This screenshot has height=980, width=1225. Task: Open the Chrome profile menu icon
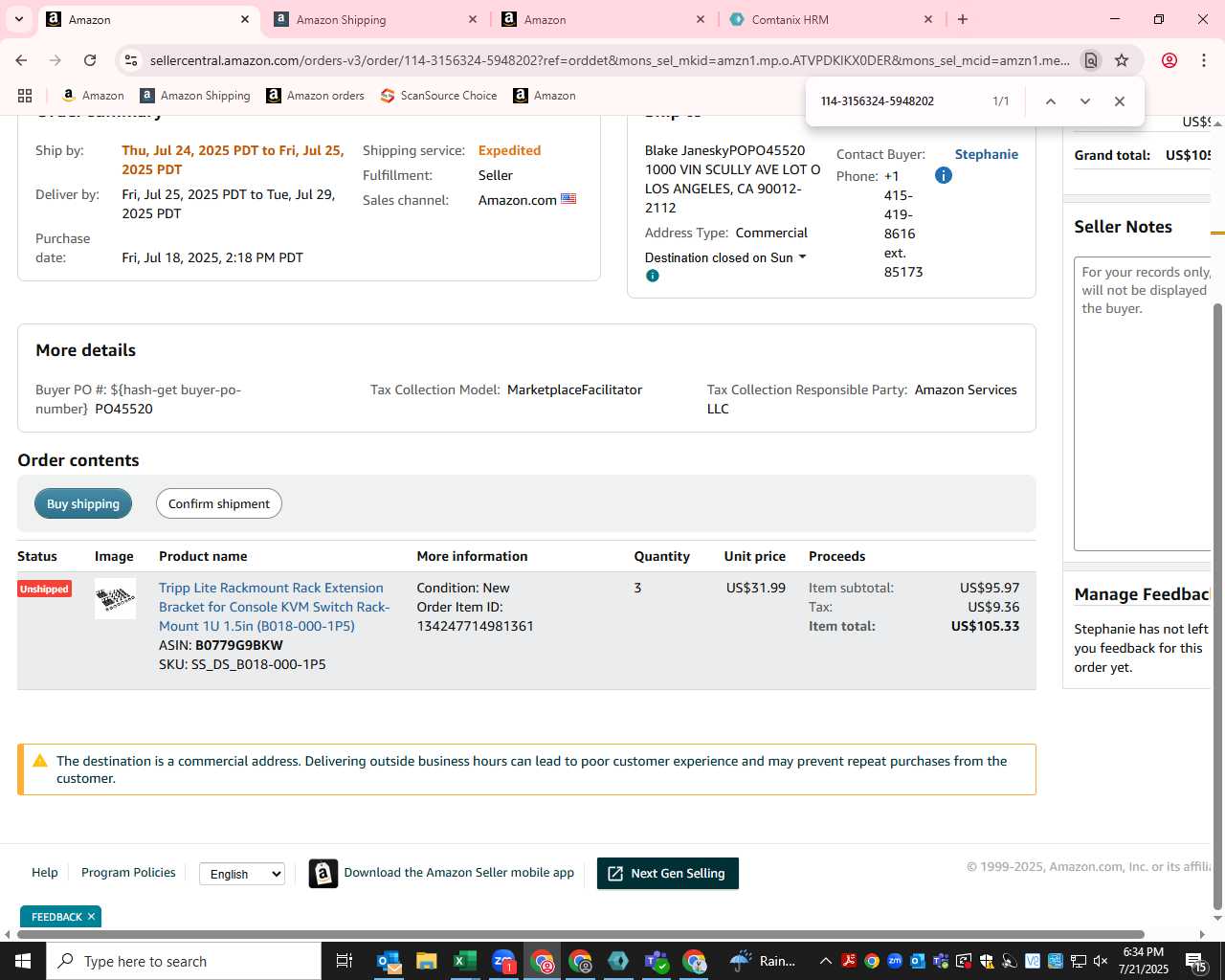coord(1169,60)
